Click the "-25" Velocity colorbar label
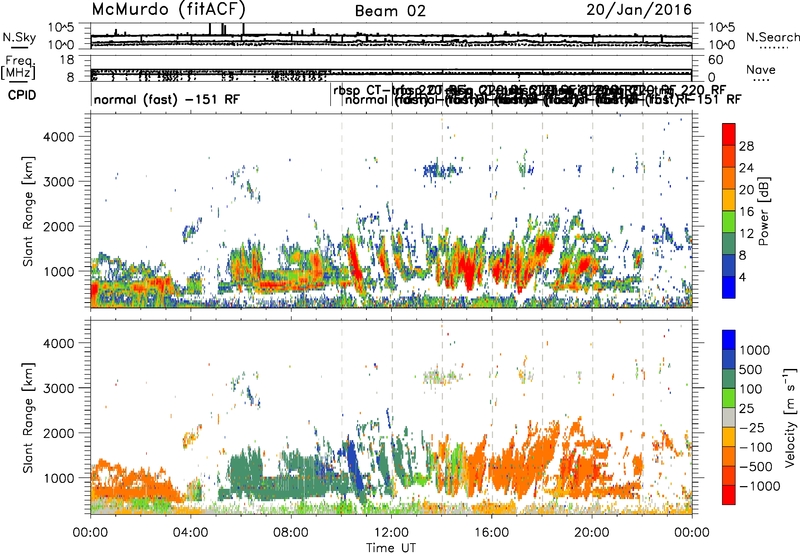The width and height of the screenshot is (800, 554). point(751,427)
